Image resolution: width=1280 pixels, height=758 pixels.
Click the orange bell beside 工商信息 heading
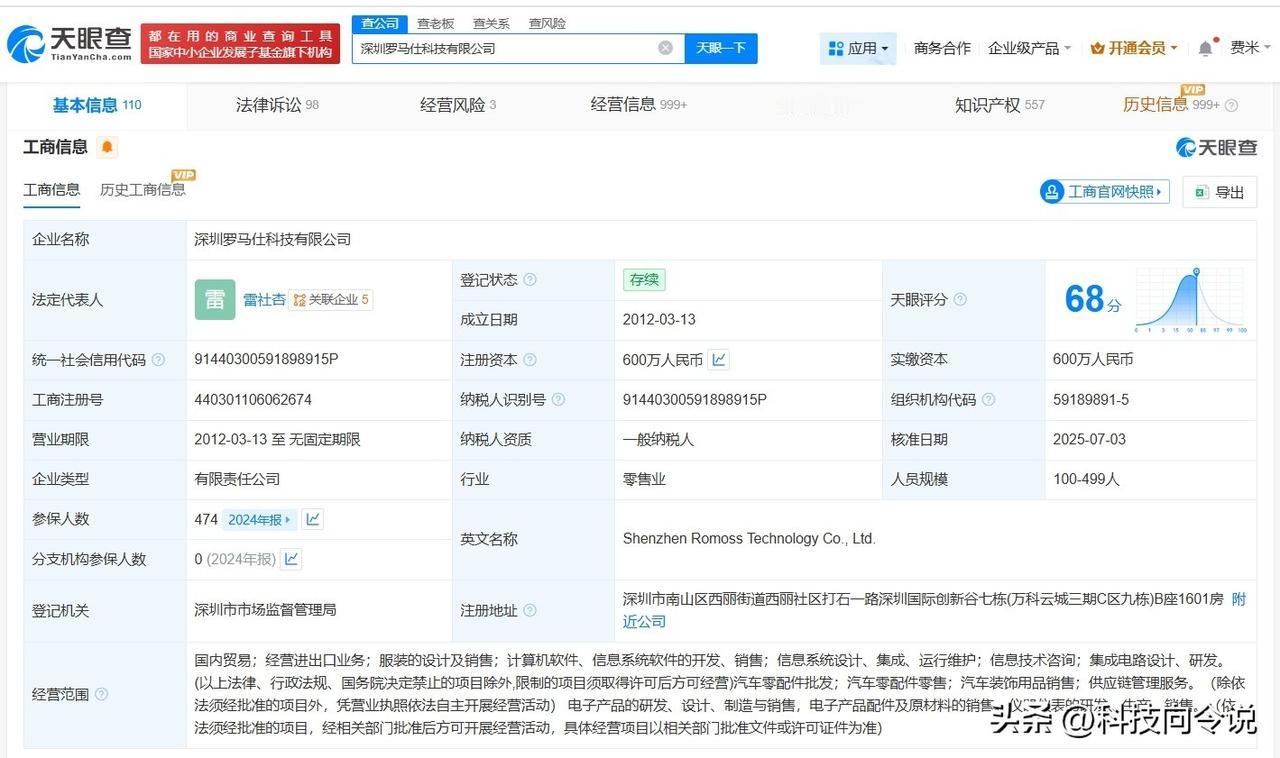107,148
